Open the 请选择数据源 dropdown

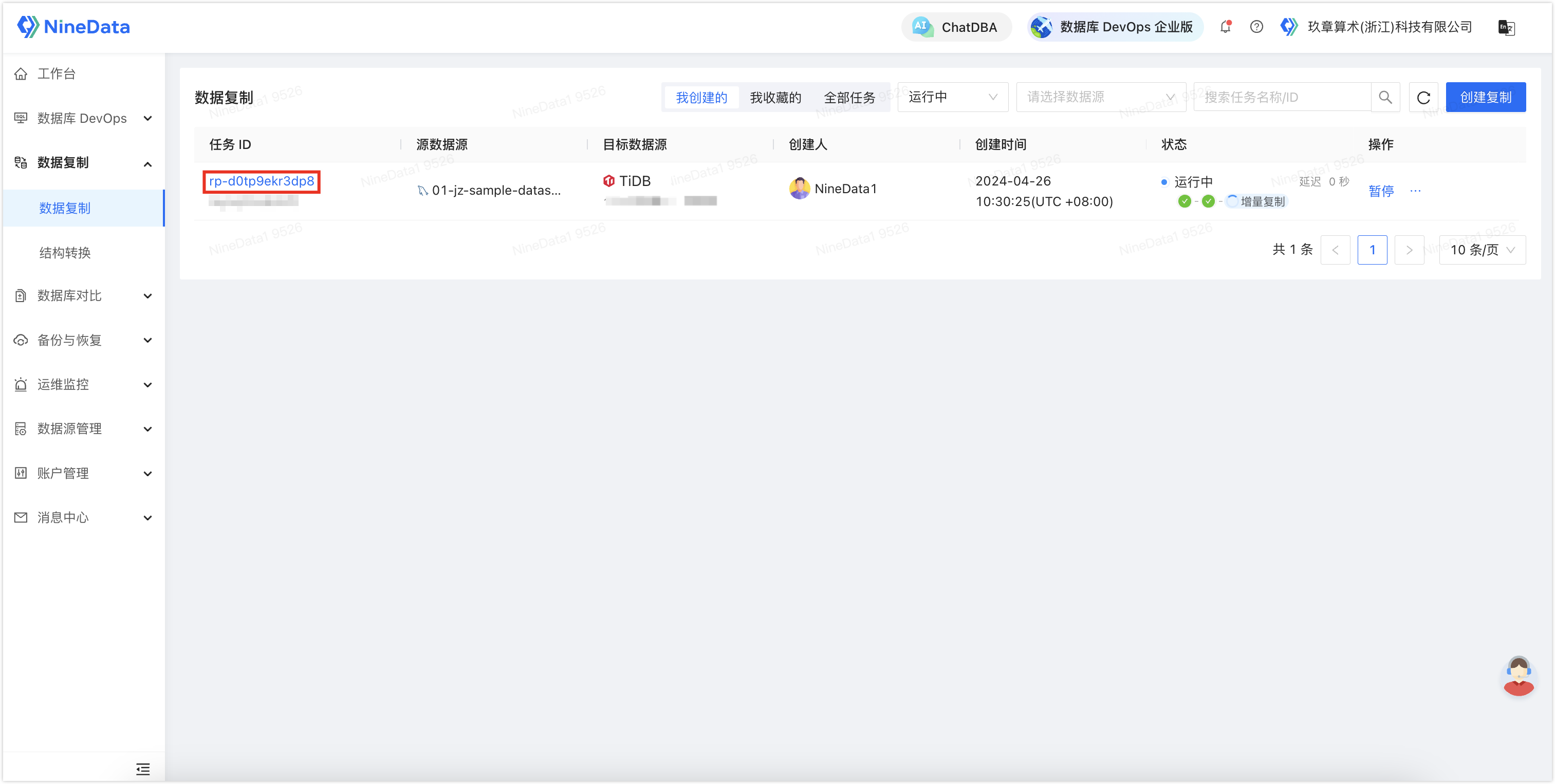(x=1100, y=97)
